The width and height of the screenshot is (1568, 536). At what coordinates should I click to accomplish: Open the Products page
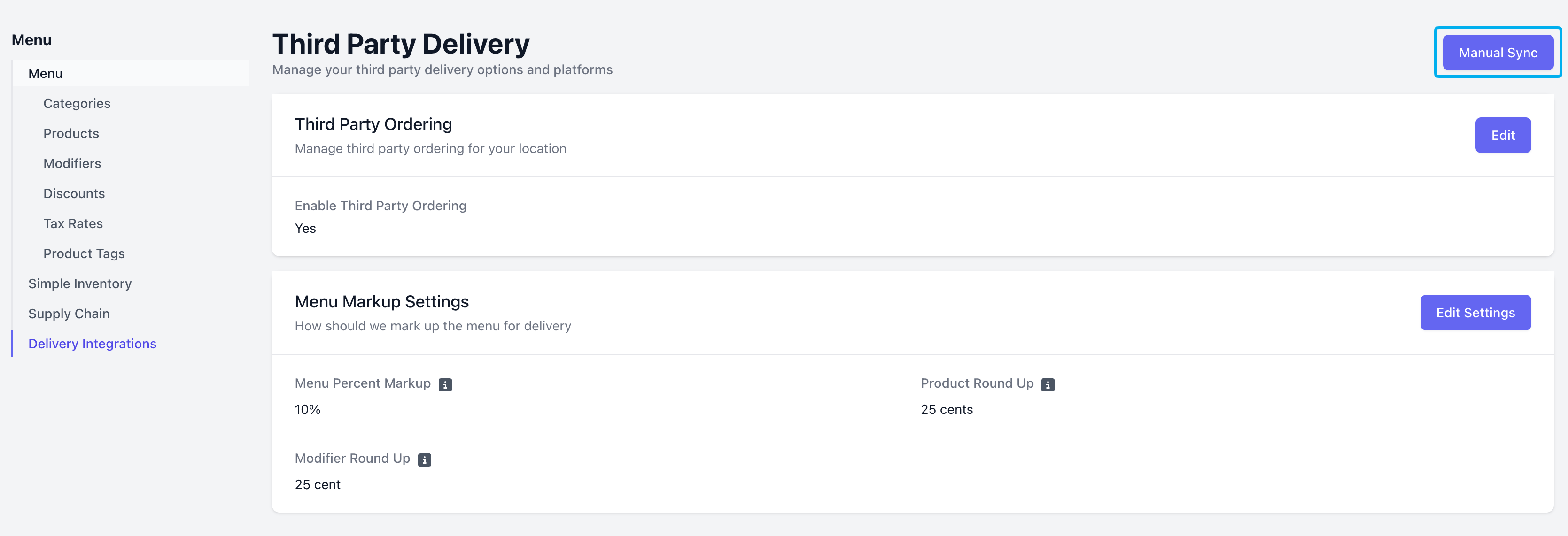(71, 133)
